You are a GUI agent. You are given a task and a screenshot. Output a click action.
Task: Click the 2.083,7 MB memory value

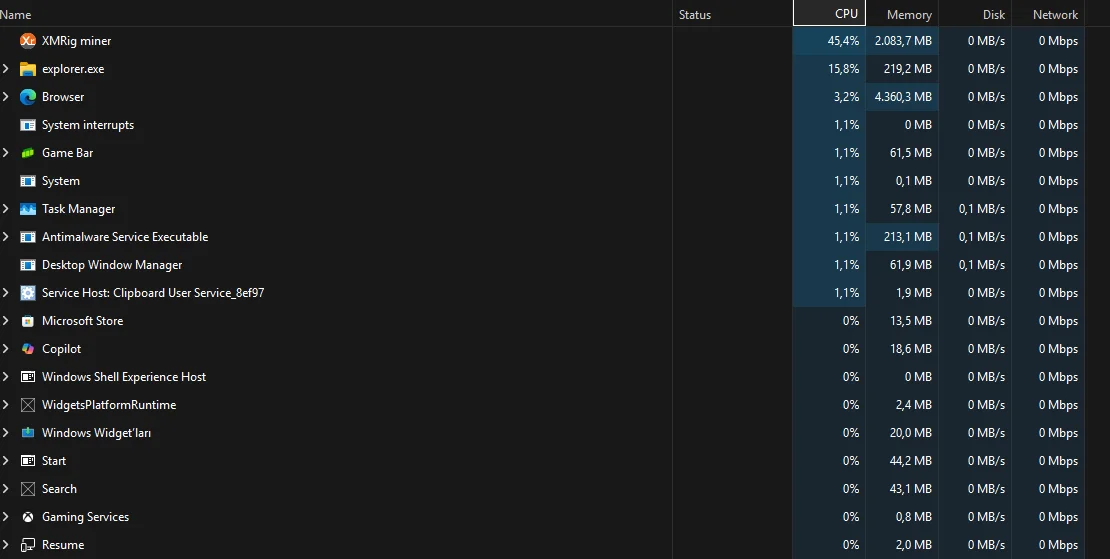tap(903, 41)
